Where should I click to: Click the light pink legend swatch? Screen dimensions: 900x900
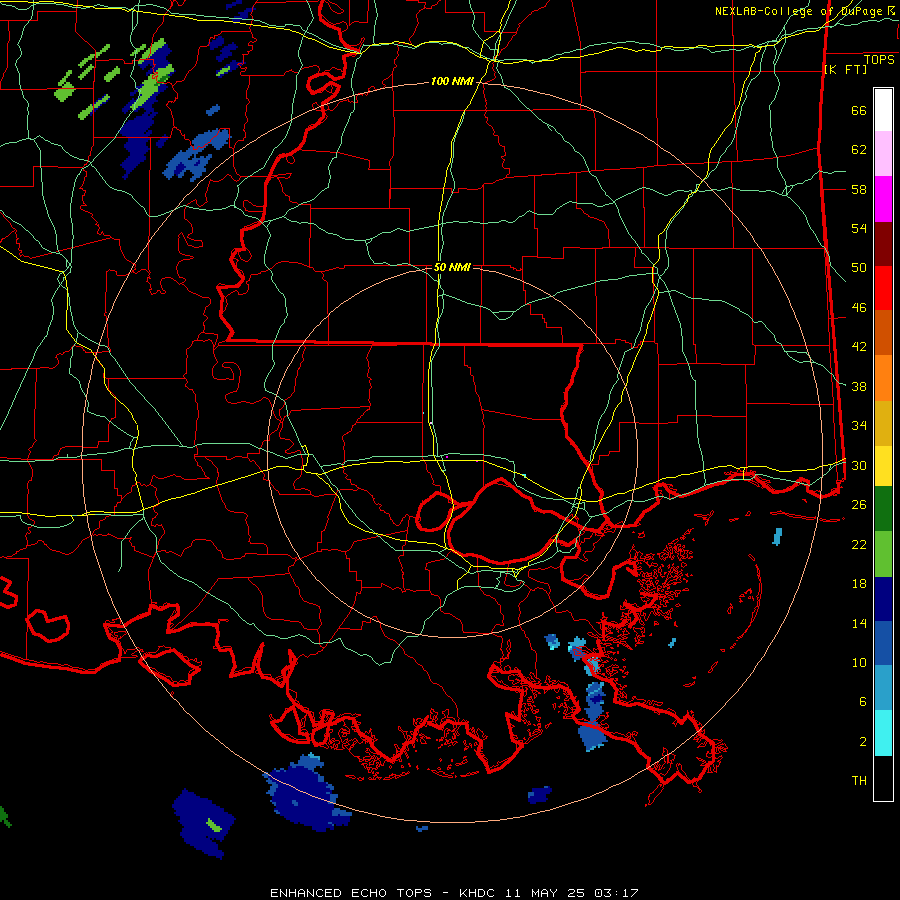(883, 154)
